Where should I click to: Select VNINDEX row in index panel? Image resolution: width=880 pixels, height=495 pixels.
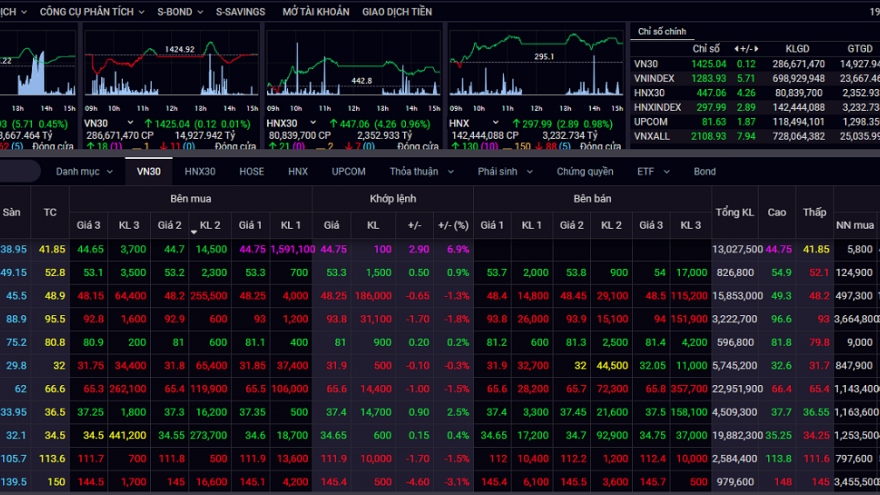tap(755, 79)
